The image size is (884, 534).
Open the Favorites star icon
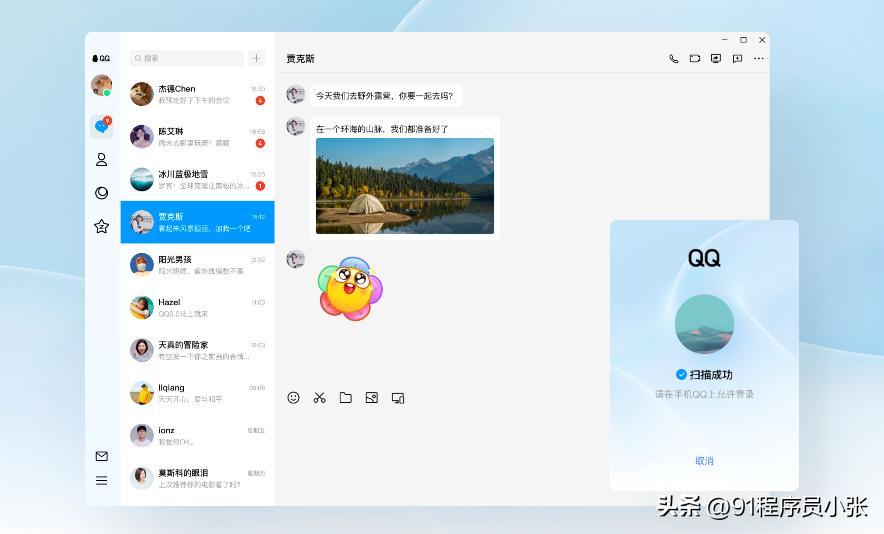pos(101,226)
